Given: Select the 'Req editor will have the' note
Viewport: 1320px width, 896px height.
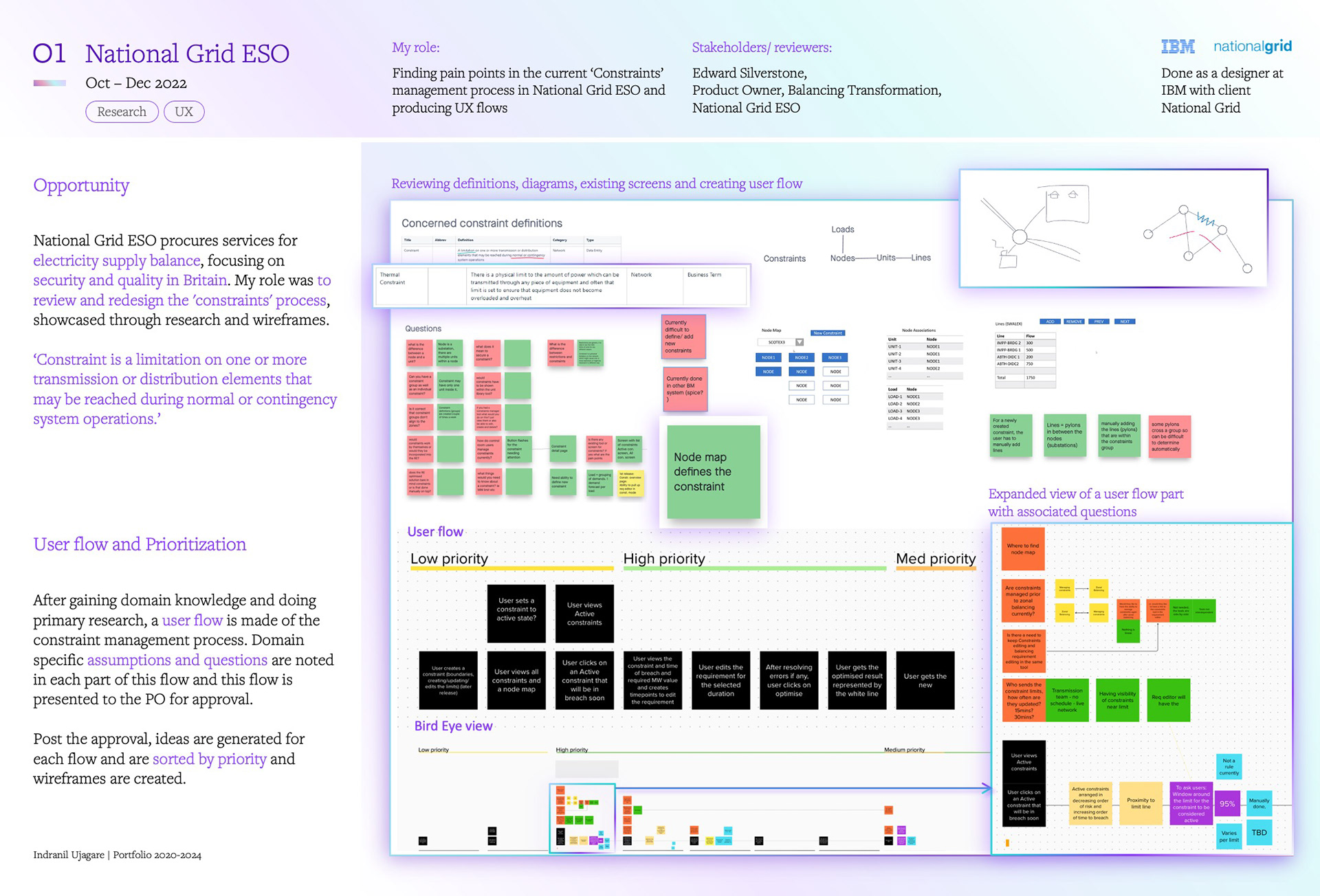Looking at the screenshot, I should coord(1169,700).
